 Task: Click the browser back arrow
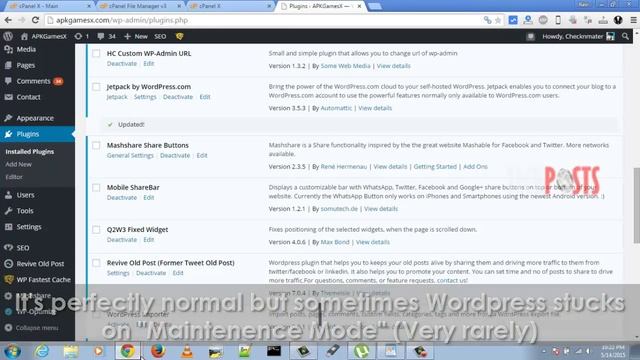(8, 20)
